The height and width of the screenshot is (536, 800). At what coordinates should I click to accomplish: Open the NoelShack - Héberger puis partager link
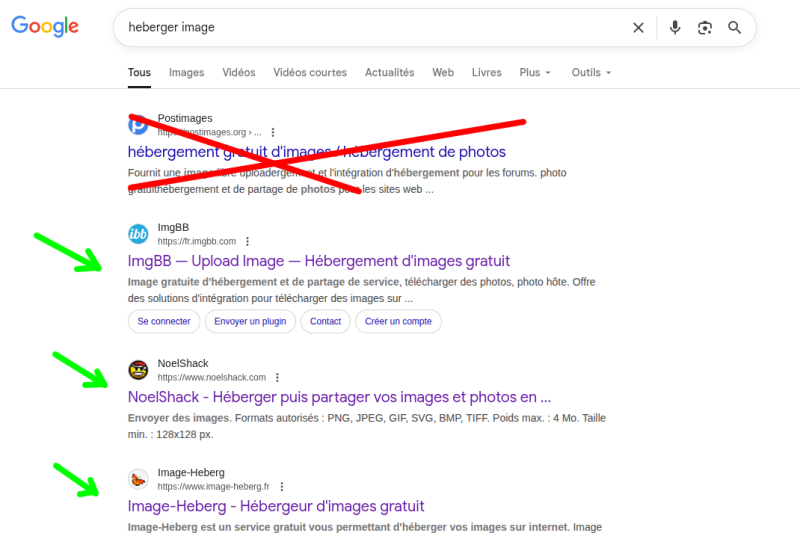(x=339, y=397)
